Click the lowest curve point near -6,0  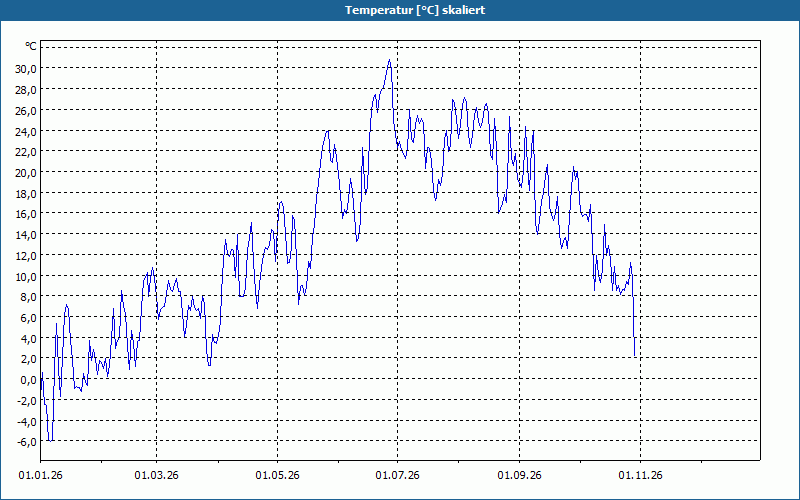tap(51, 440)
